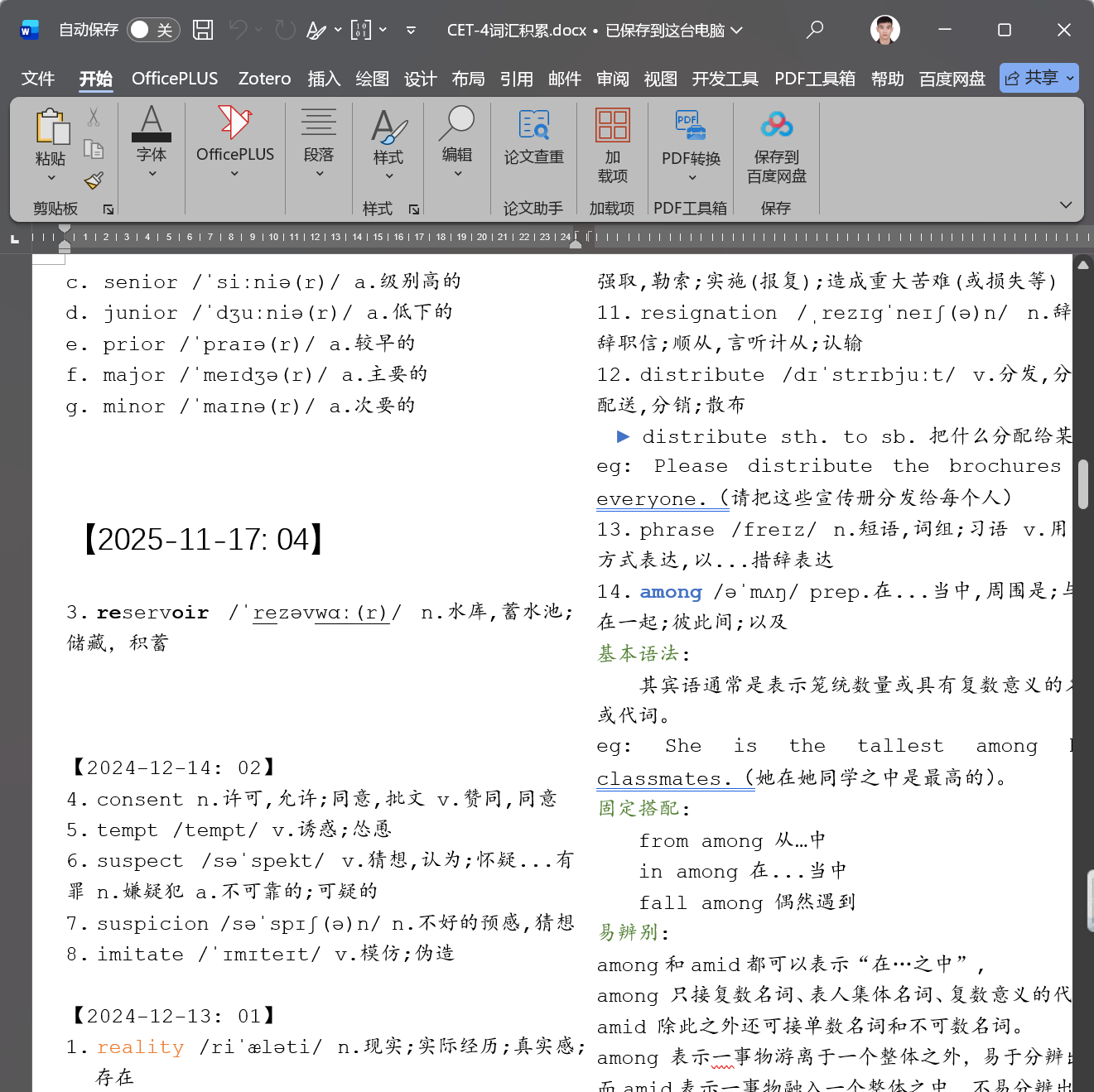Switch to the PDF工具箱 tab
The height and width of the screenshot is (1092, 1094).
click(x=815, y=79)
